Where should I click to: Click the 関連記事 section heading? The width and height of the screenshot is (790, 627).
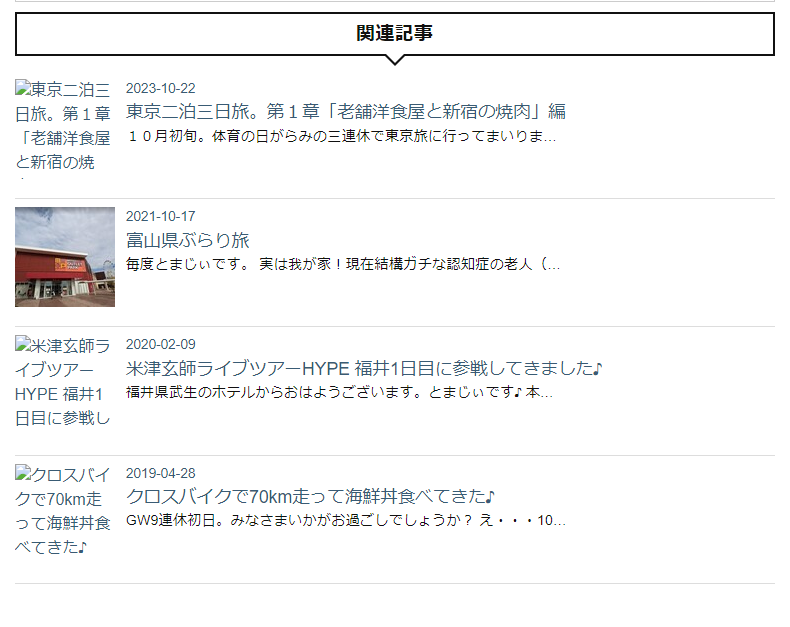click(x=395, y=33)
